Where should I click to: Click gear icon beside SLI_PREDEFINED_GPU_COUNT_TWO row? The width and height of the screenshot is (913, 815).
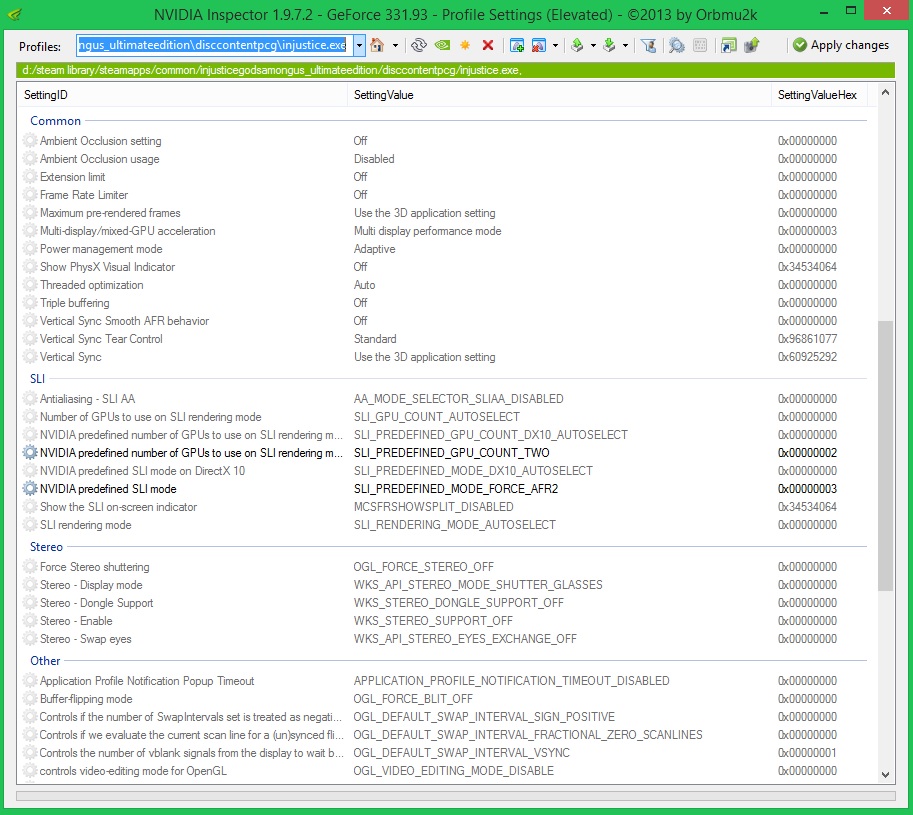pos(30,453)
